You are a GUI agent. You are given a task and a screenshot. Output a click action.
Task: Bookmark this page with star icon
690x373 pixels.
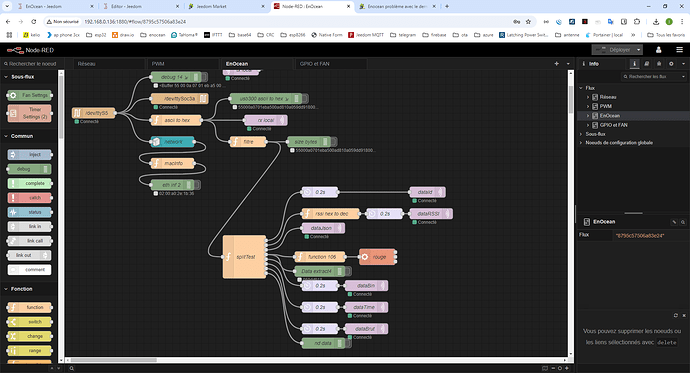coord(529,22)
